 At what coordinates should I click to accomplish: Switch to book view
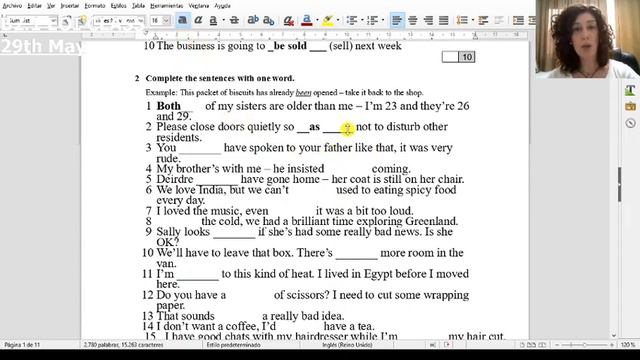[x=542, y=345]
